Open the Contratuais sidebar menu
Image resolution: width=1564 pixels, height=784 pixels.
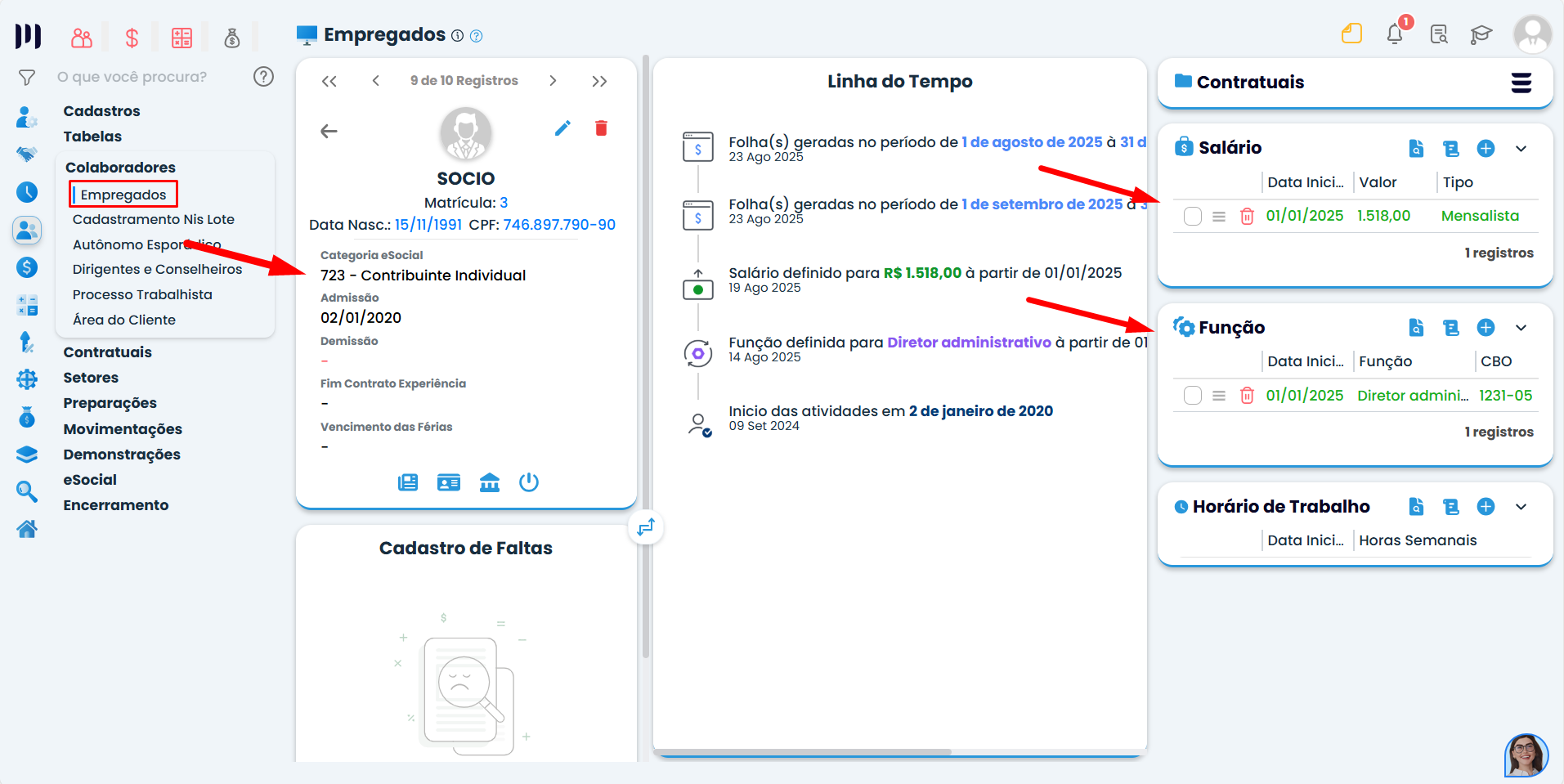(x=107, y=352)
